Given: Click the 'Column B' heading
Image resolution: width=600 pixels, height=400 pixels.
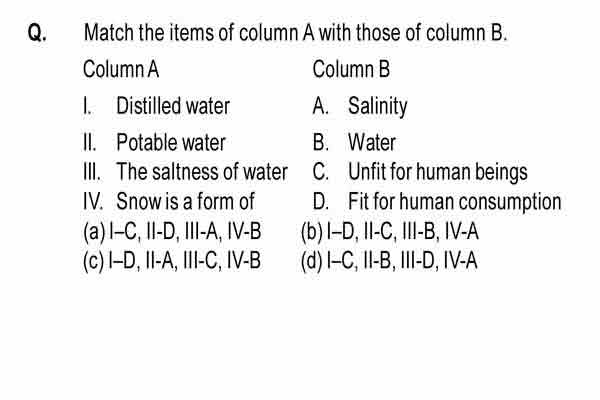Looking at the screenshot, I should (351, 69).
